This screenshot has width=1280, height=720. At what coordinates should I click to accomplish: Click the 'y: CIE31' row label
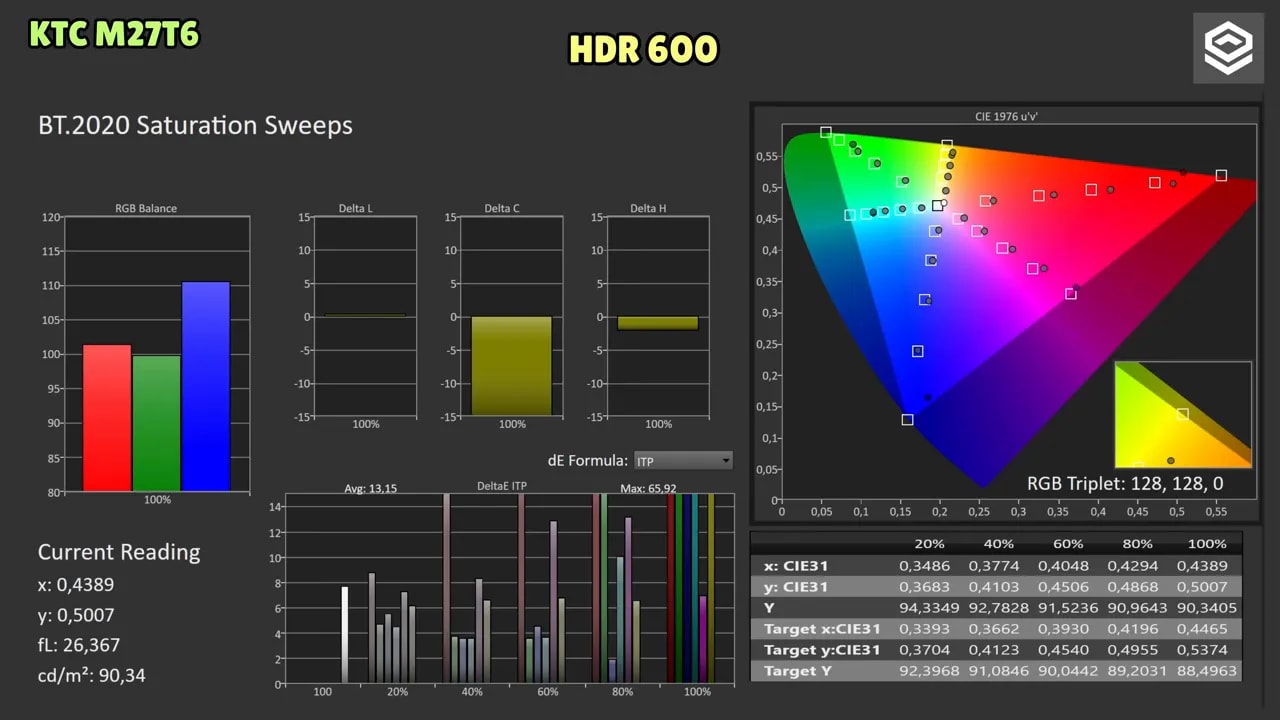(x=795, y=587)
